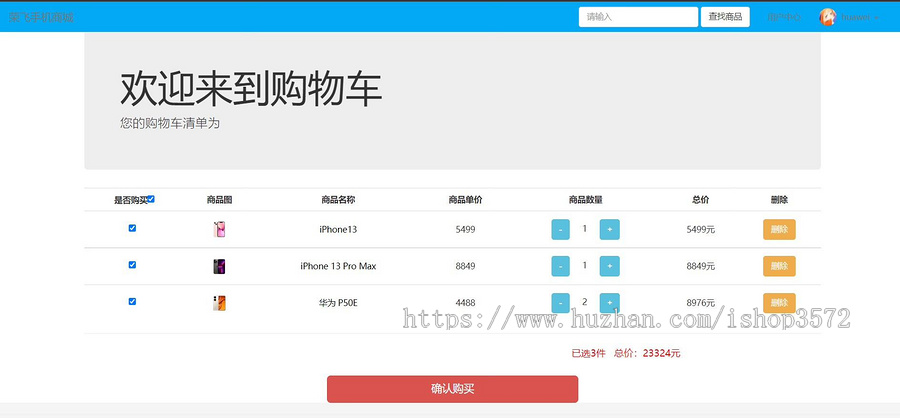Click the 华为 P50E product name
Screen dimensions: 900x418
(x=338, y=303)
